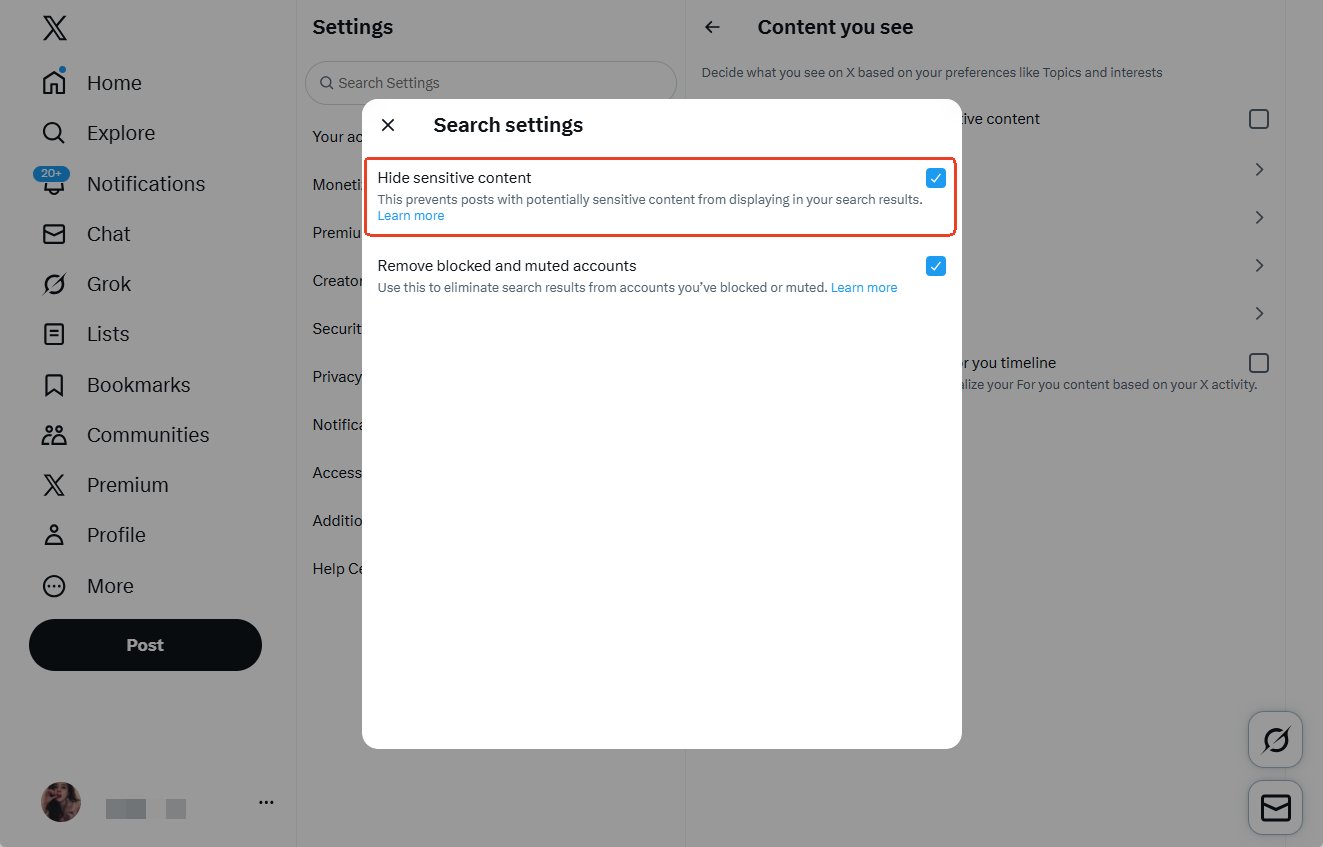This screenshot has width=1323, height=847.
Task: Open the floating Messages button
Action: (x=1275, y=807)
